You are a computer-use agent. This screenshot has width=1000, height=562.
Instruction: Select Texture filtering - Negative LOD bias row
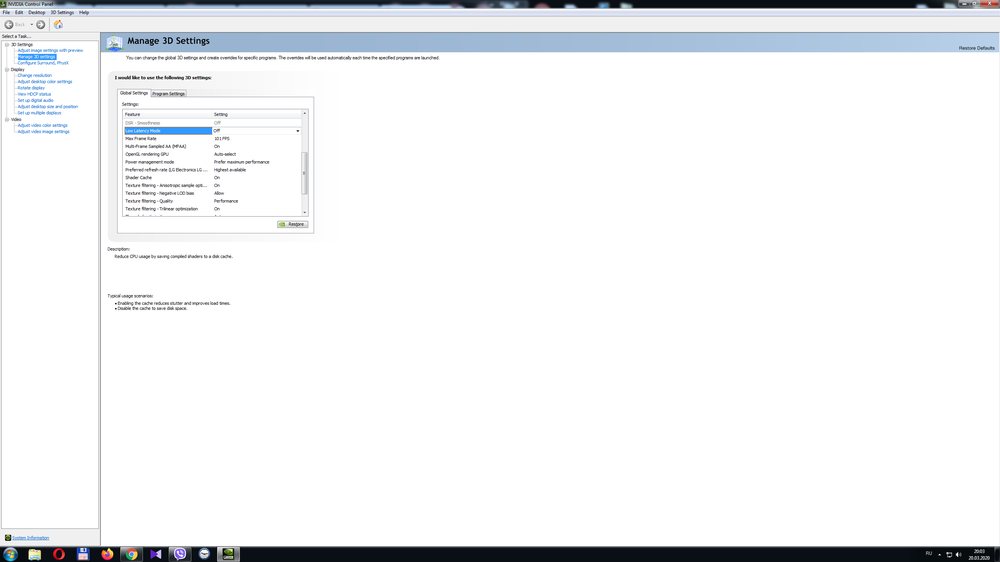tap(212, 193)
